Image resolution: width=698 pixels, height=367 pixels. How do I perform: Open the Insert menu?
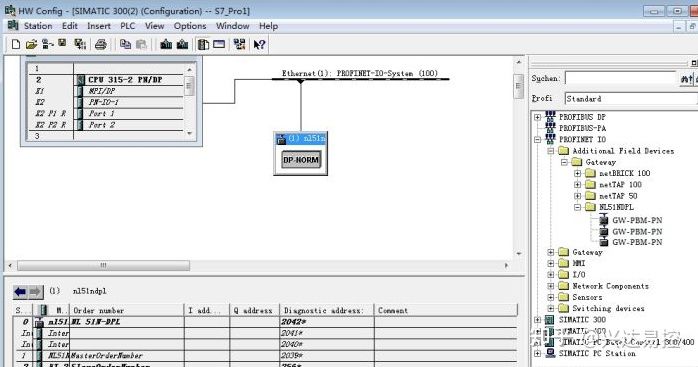99,26
